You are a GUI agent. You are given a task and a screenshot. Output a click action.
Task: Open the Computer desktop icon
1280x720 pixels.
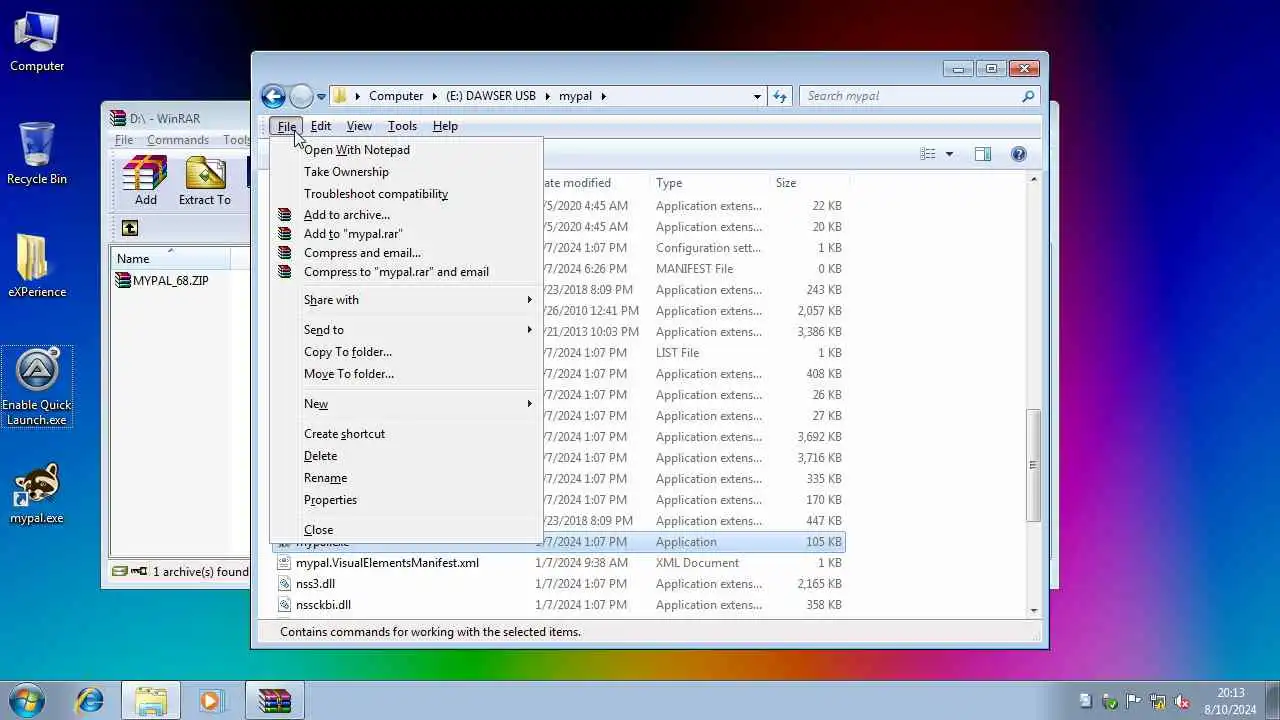coord(37,42)
